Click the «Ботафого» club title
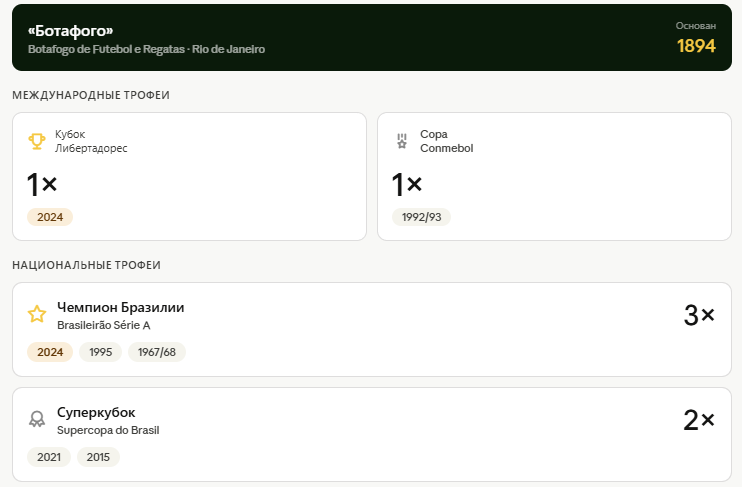The image size is (742, 487). click(x=71, y=31)
